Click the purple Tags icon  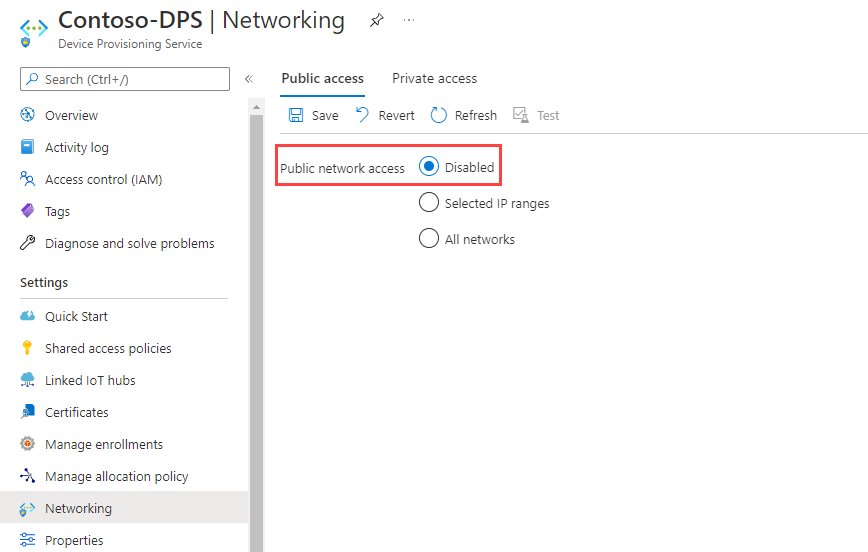[x=27, y=210]
